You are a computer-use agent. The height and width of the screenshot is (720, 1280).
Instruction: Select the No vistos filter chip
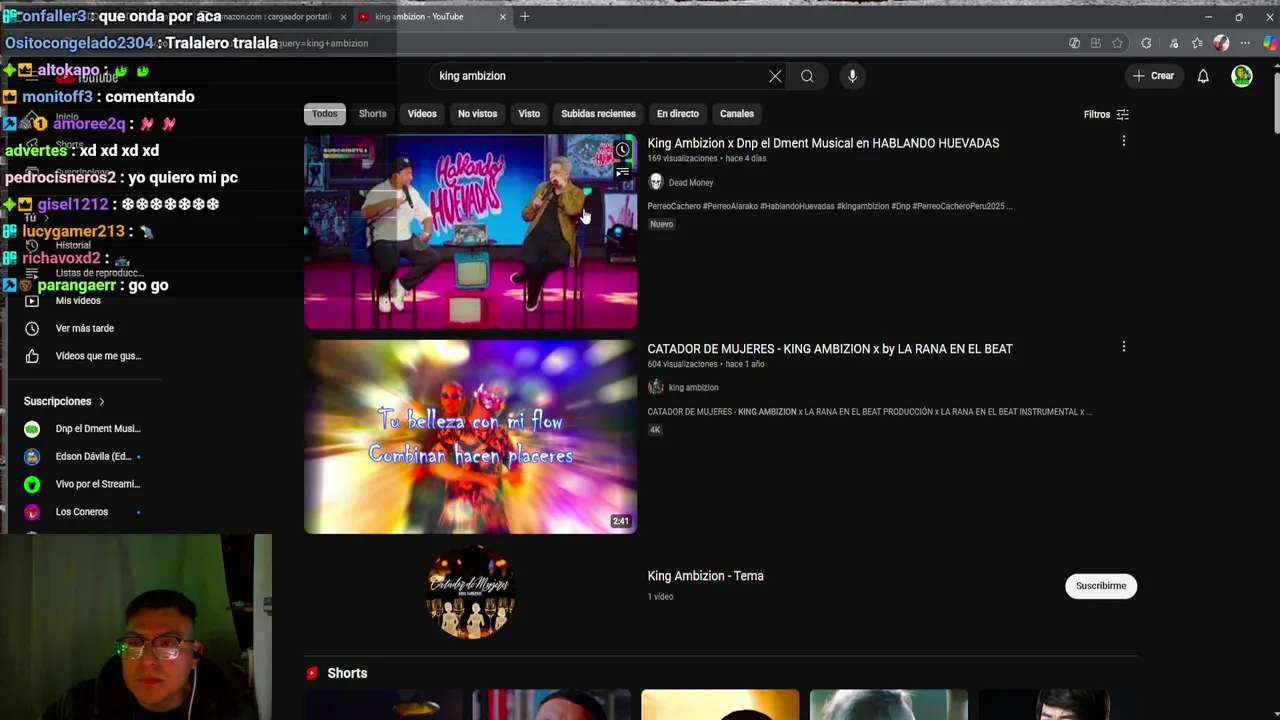click(x=477, y=114)
